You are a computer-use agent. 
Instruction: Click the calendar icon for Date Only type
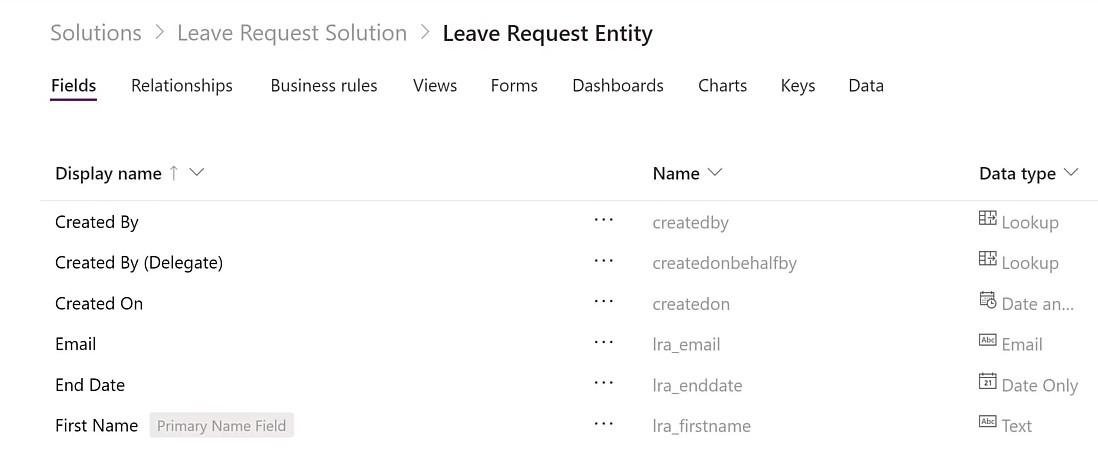pyautogui.click(x=987, y=382)
